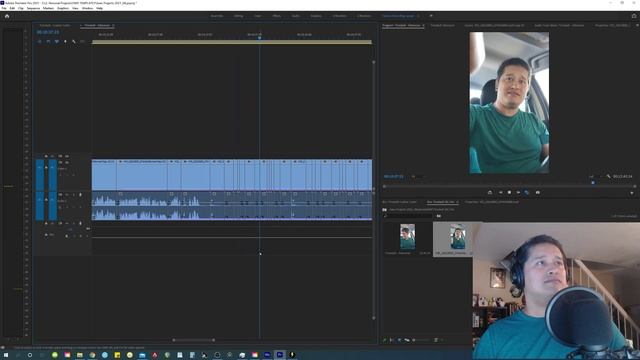Image resolution: width=640 pixels, height=360 pixels.
Task: Export frame with the camera icon
Action: coord(538,193)
